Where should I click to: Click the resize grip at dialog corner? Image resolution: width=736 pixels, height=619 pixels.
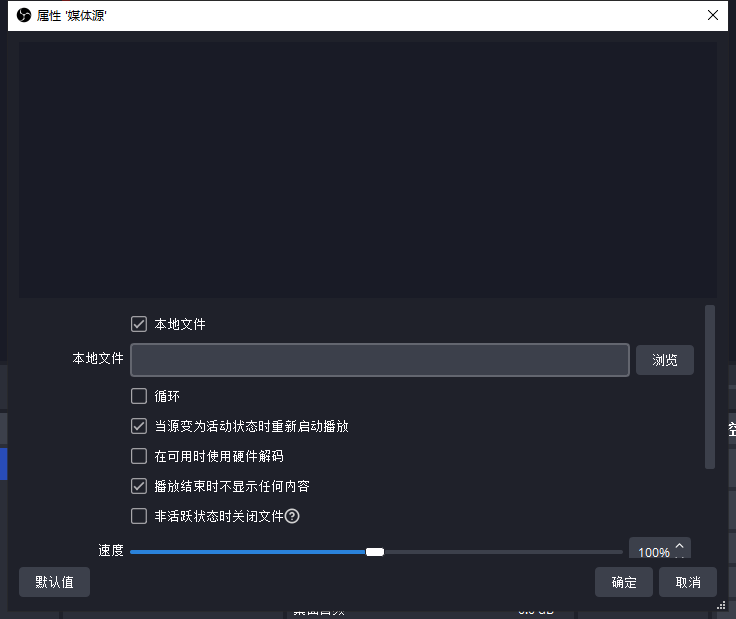(x=721, y=604)
